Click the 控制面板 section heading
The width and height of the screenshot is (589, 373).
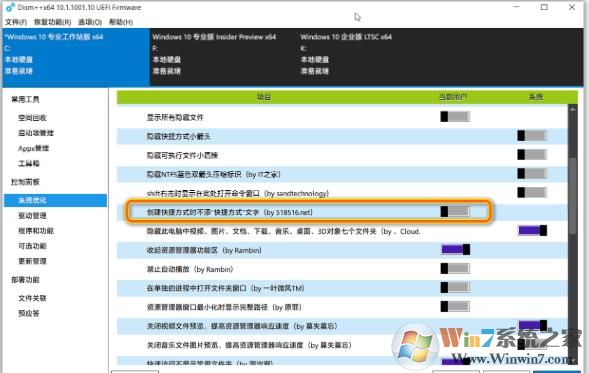tap(25, 182)
